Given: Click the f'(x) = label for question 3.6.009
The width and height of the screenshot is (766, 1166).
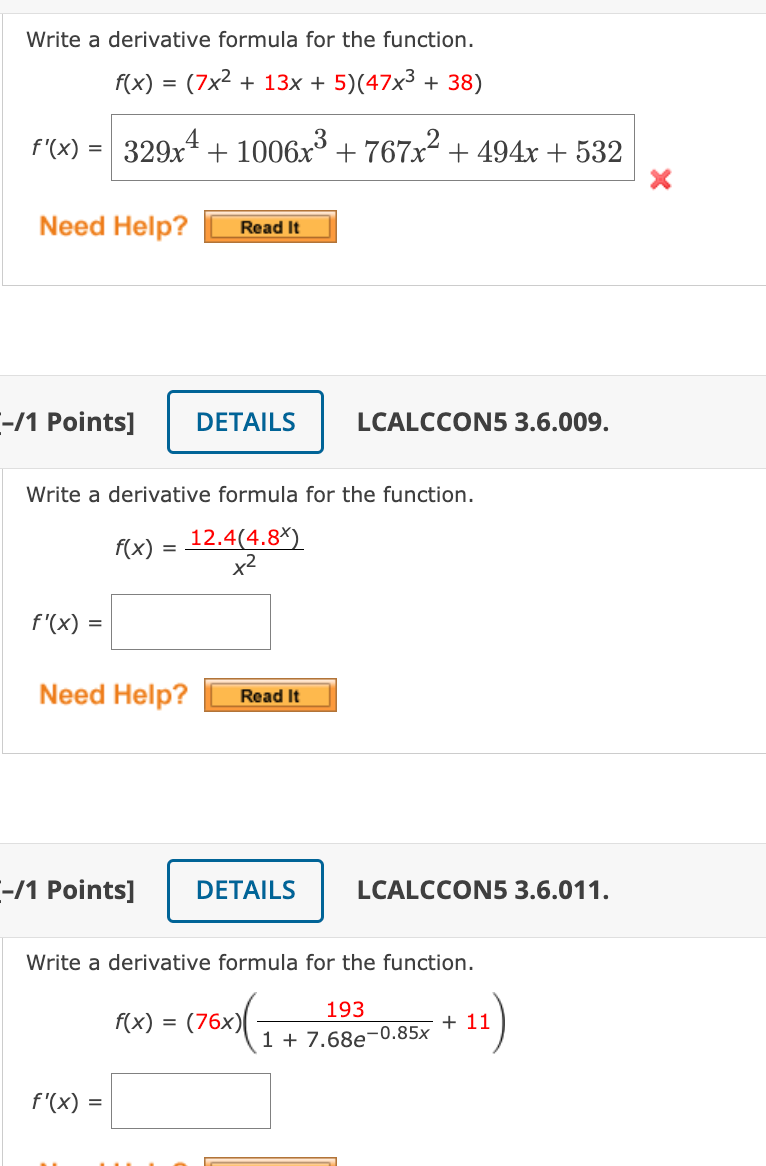Looking at the screenshot, I should (x=66, y=622).
